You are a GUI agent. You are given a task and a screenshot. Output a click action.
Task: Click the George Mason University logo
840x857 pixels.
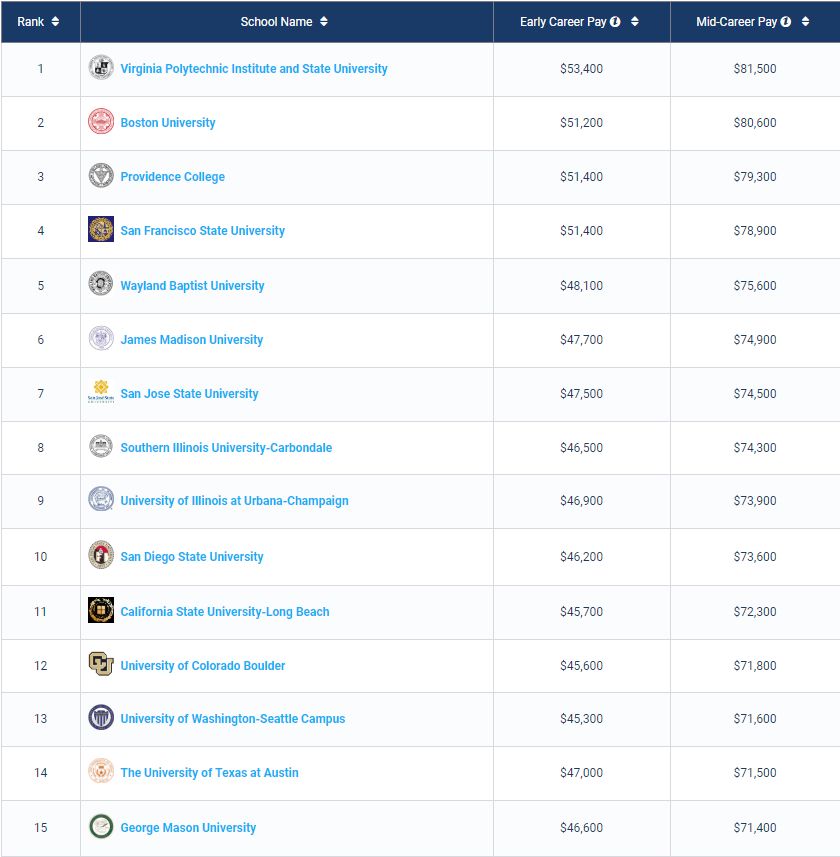[101, 826]
